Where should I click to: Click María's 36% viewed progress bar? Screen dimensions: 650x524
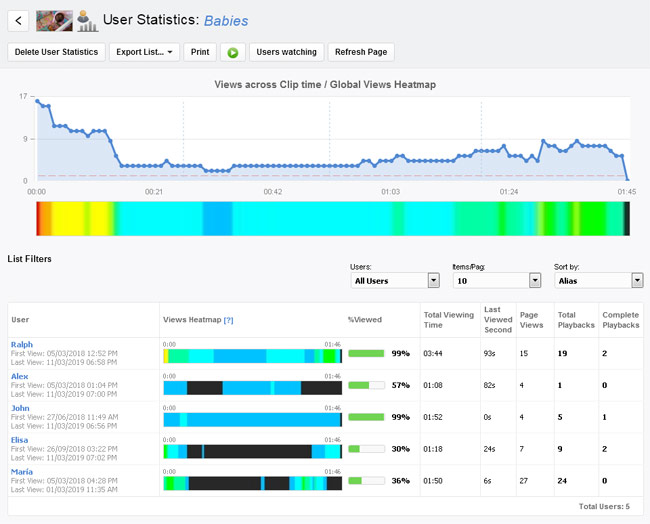click(366, 481)
